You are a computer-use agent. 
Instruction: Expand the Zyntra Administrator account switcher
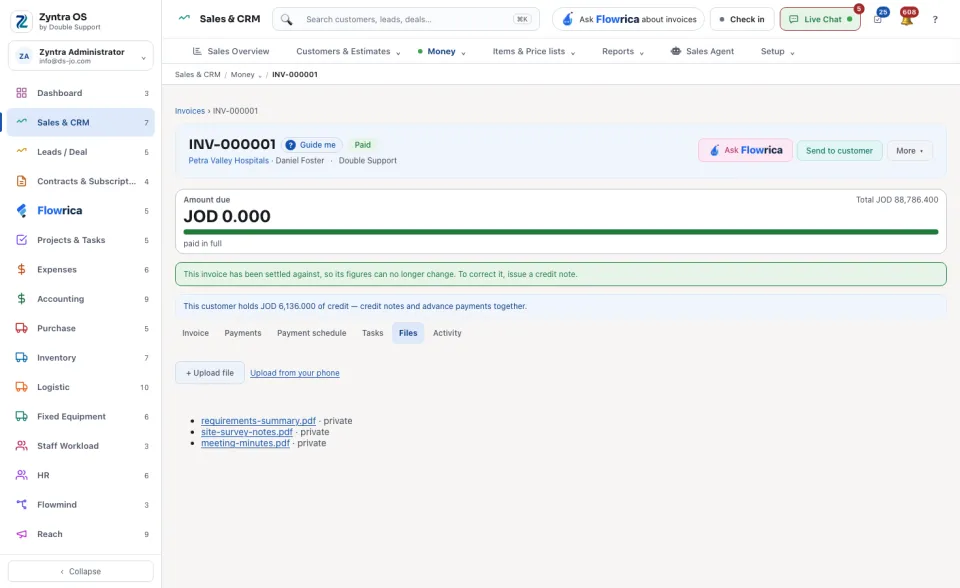tap(81, 56)
